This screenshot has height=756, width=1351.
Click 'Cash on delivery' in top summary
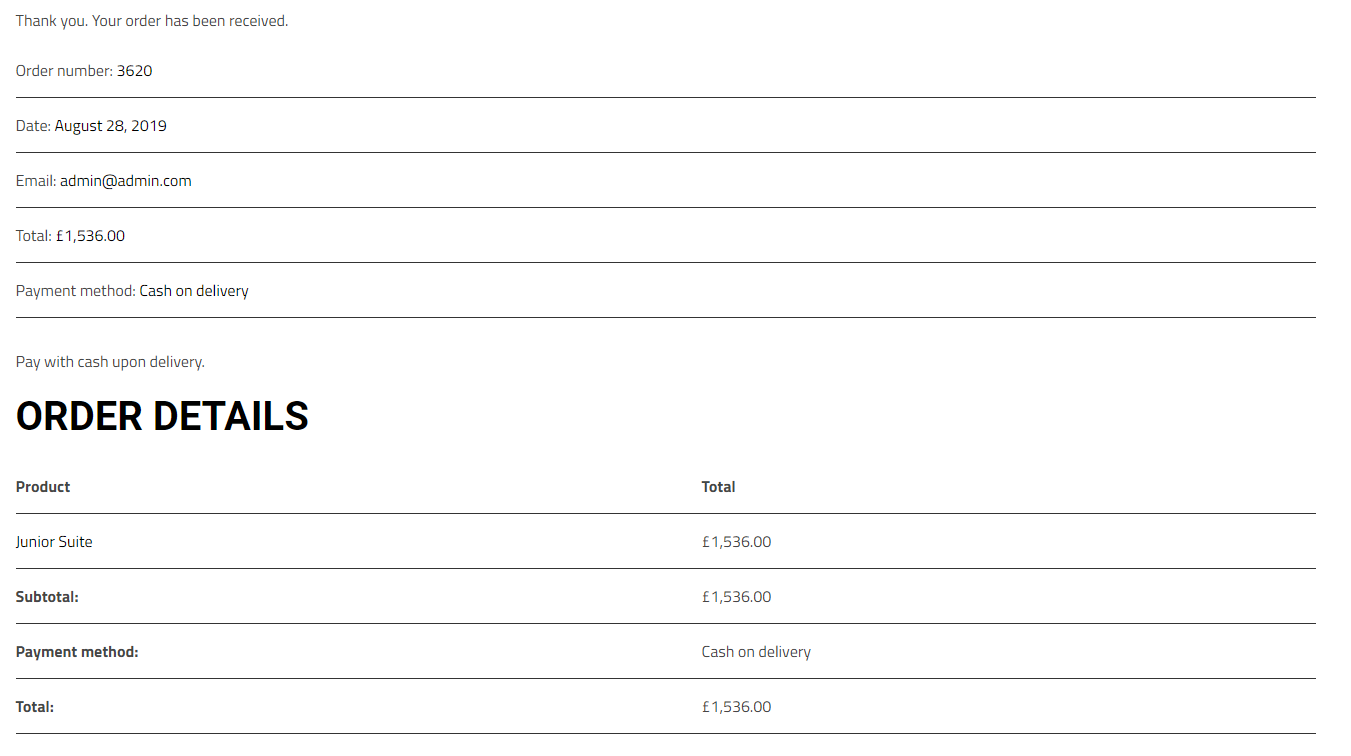(x=194, y=291)
